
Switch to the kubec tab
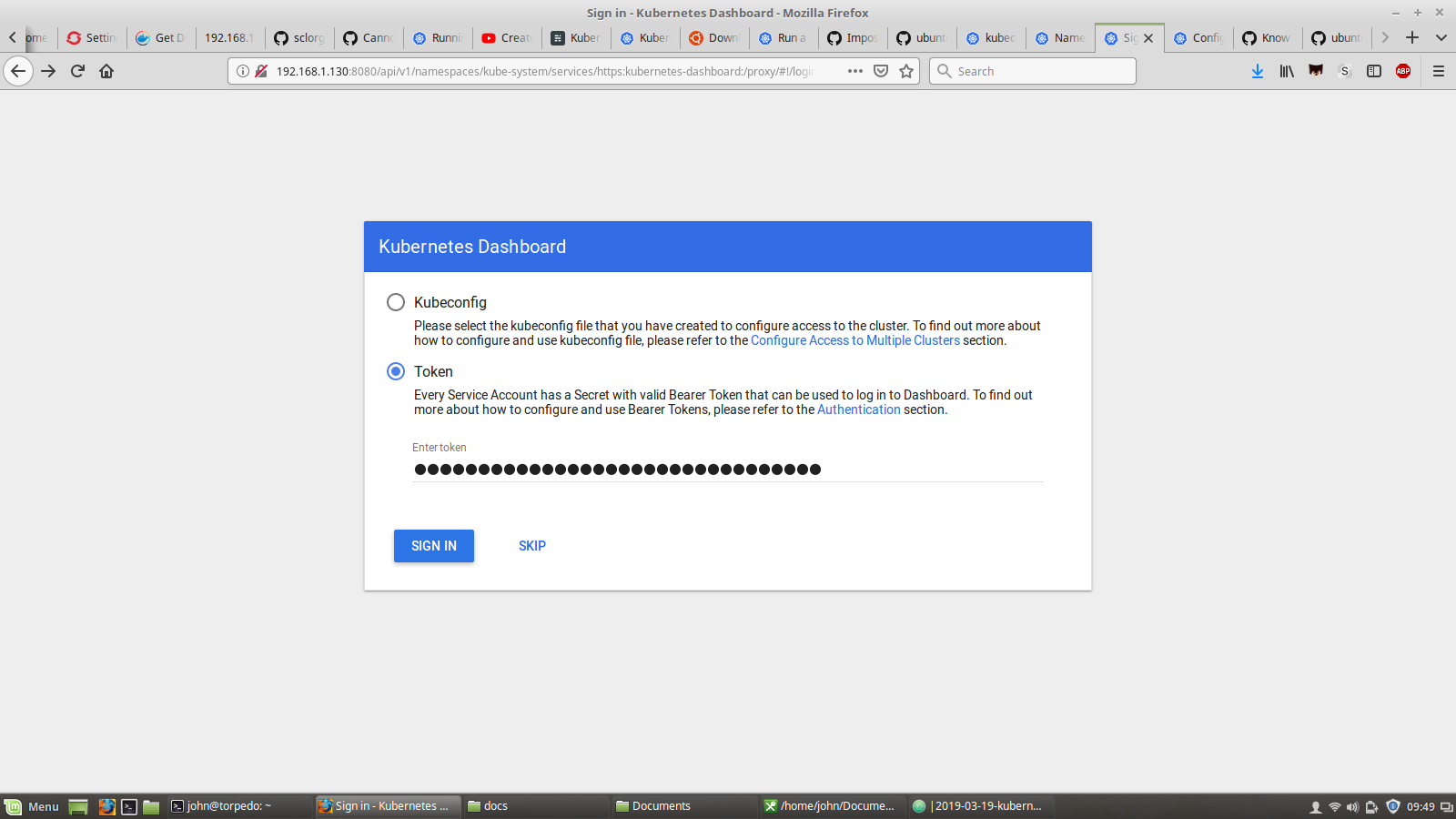click(x=991, y=37)
